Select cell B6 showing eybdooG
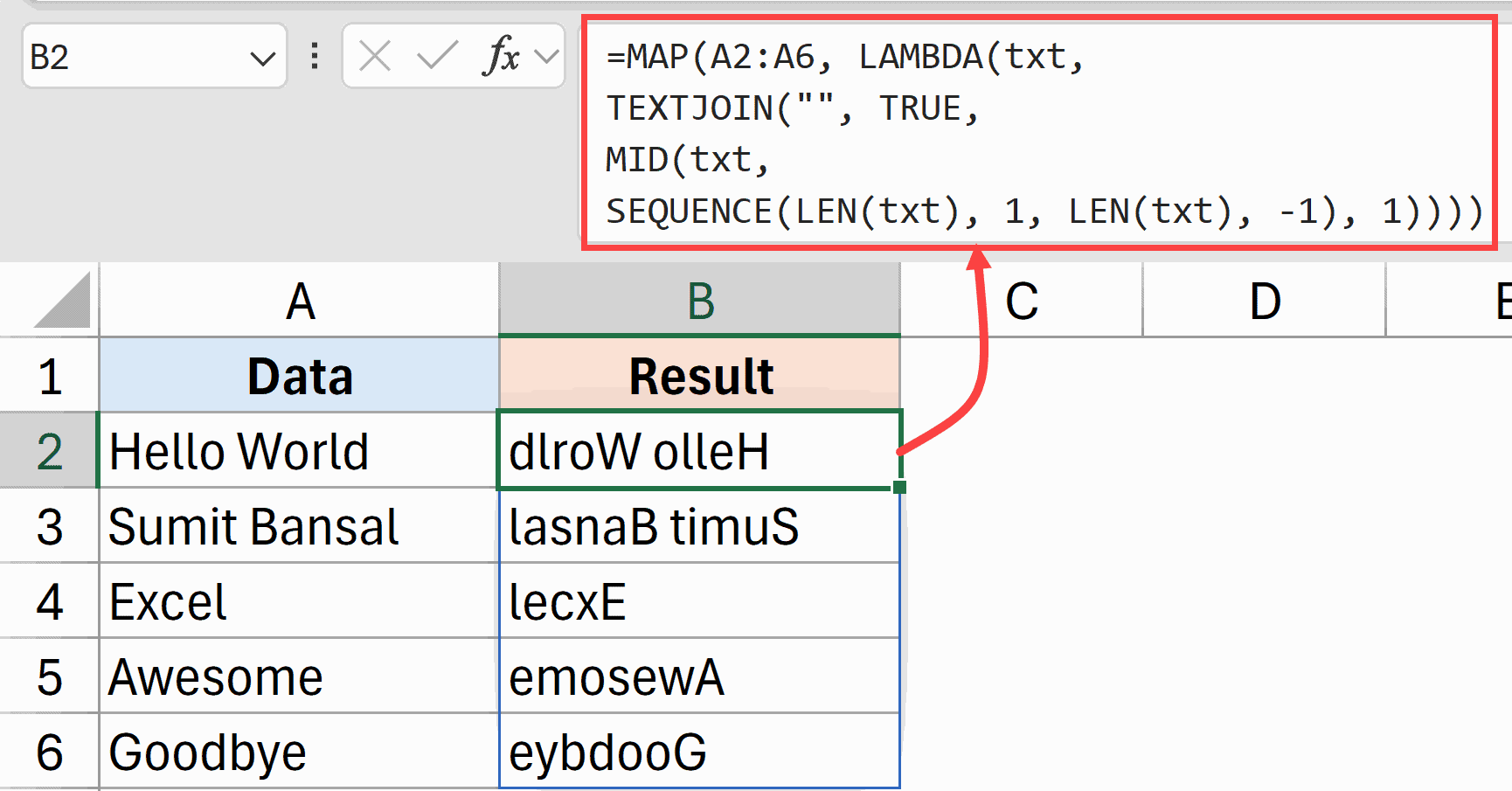The image size is (1512, 791). point(698,750)
